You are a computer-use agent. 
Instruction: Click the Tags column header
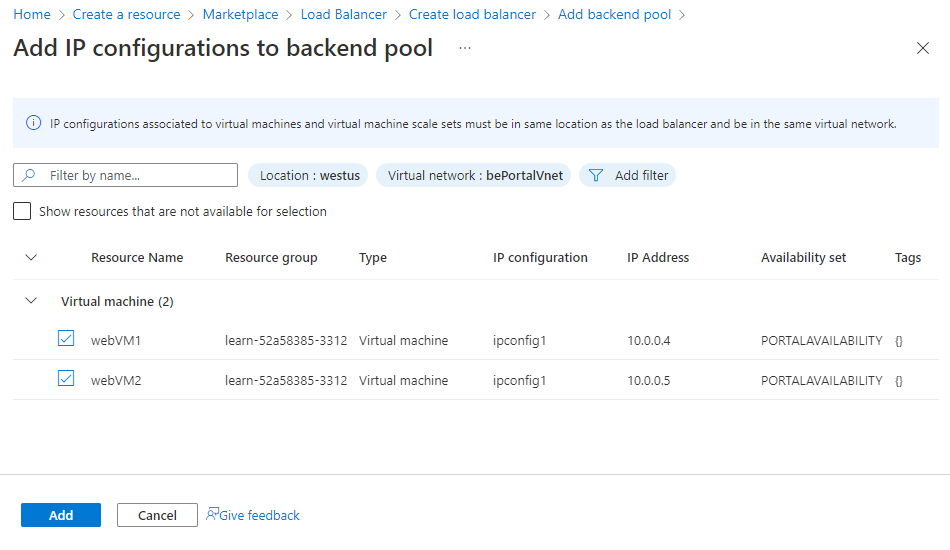coord(908,257)
